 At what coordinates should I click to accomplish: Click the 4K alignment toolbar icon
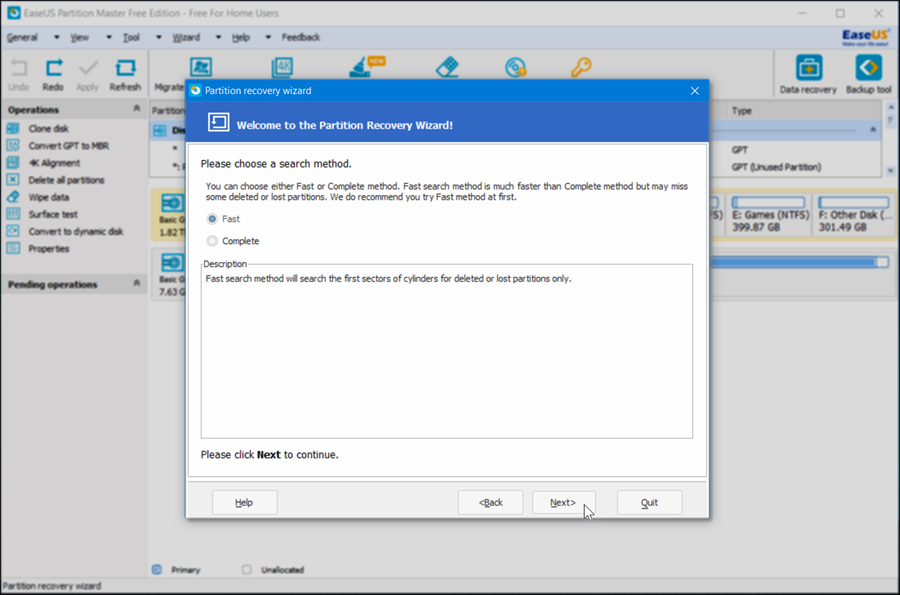(282, 68)
